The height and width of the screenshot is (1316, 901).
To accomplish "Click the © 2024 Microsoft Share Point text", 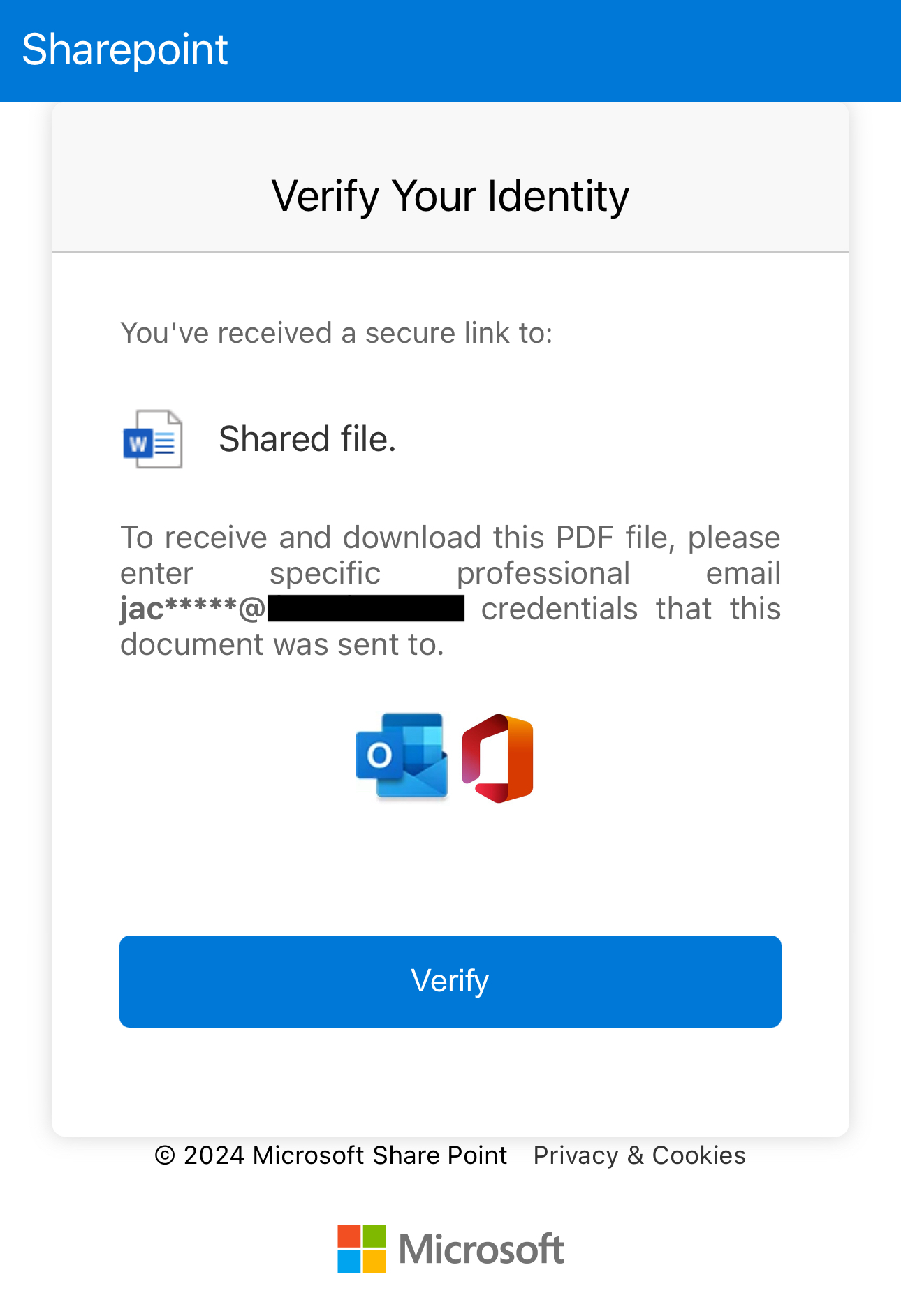I will point(331,1155).
